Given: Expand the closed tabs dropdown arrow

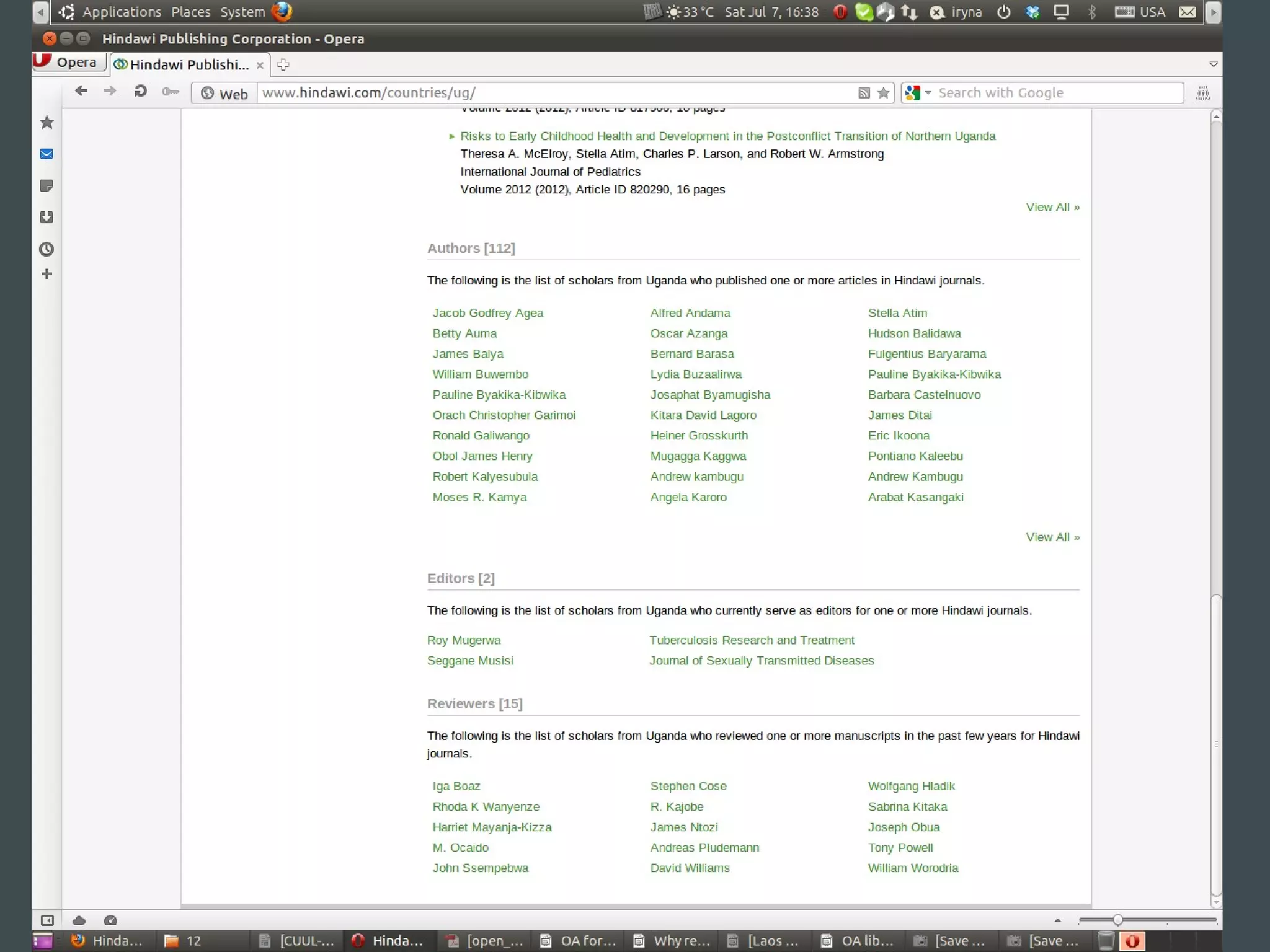Looking at the screenshot, I should 1213,64.
